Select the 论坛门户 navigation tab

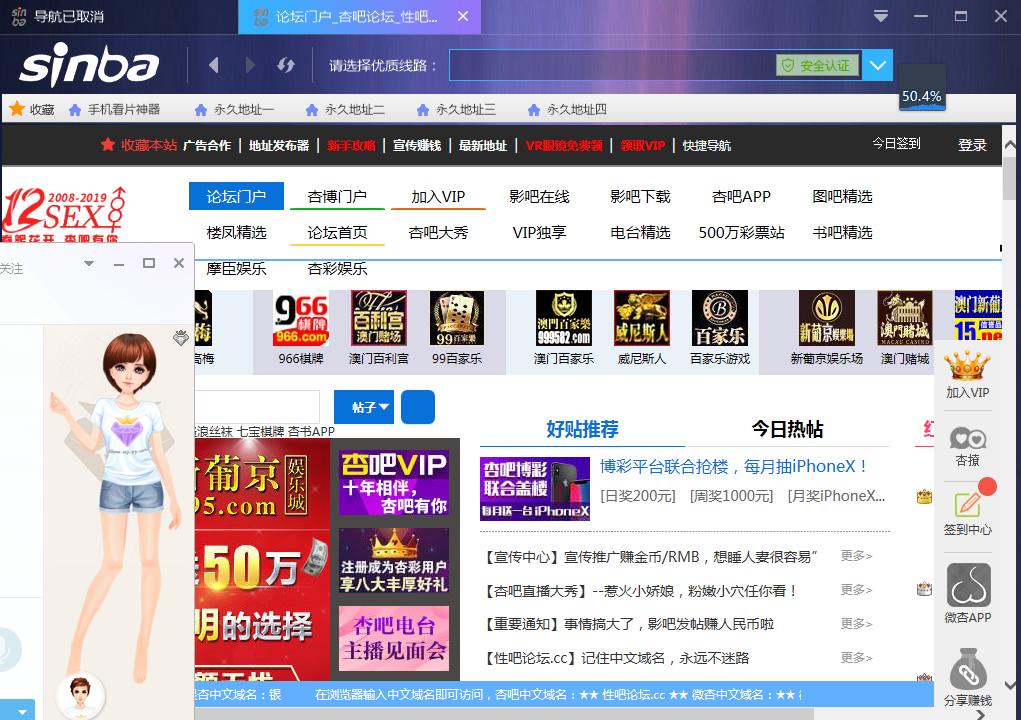[x=236, y=196]
